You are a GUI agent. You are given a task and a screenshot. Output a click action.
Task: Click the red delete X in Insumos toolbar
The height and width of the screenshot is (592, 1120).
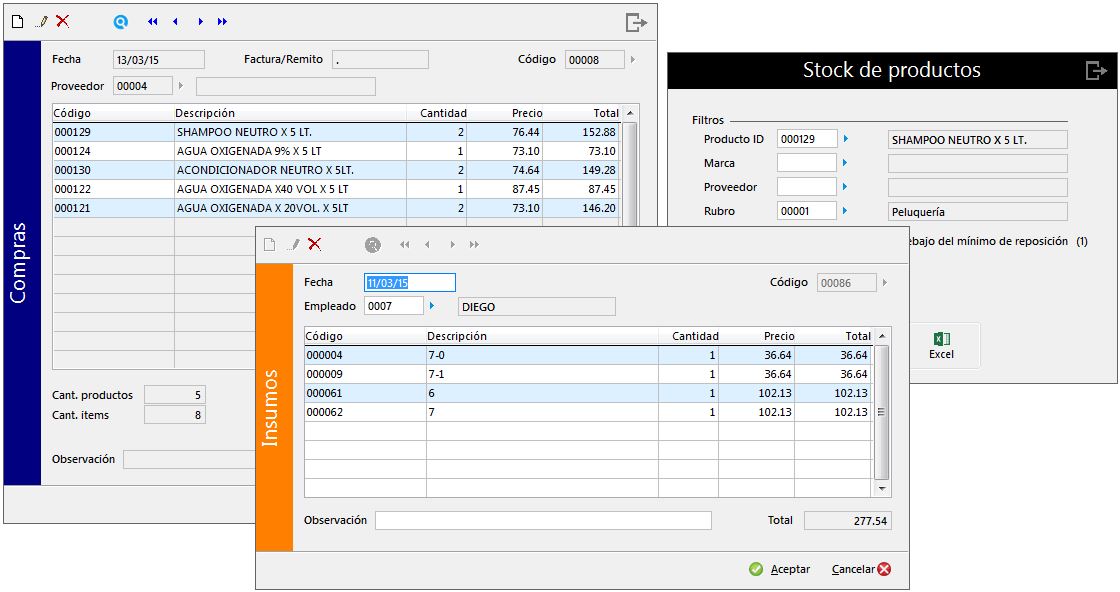pos(314,244)
